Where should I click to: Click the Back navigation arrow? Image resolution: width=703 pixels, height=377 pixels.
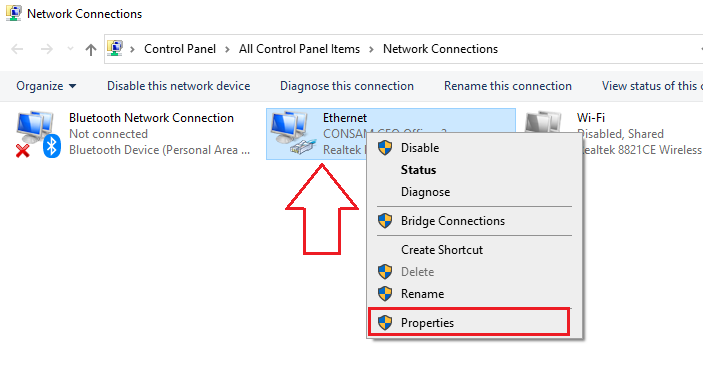17,49
